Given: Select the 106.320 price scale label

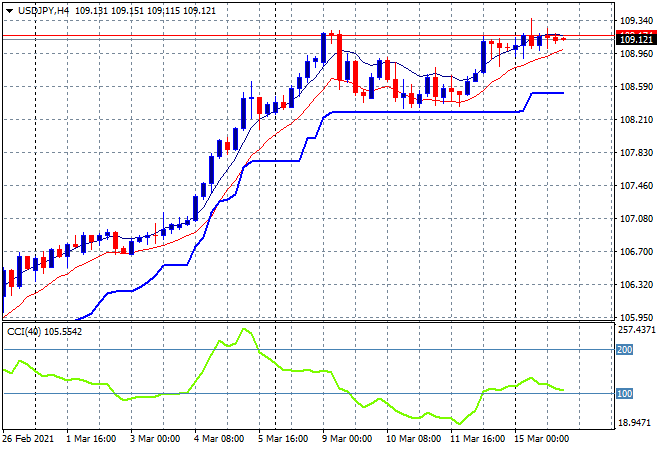Looking at the screenshot, I should coord(637,285).
